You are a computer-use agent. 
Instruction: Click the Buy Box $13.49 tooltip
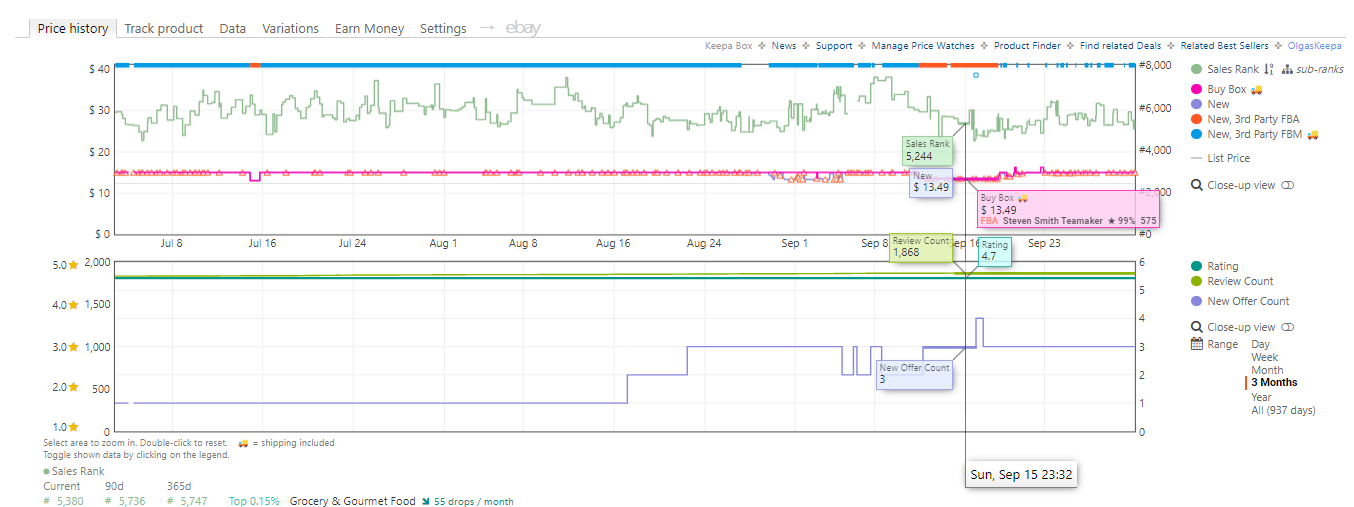(x=1068, y=209)
